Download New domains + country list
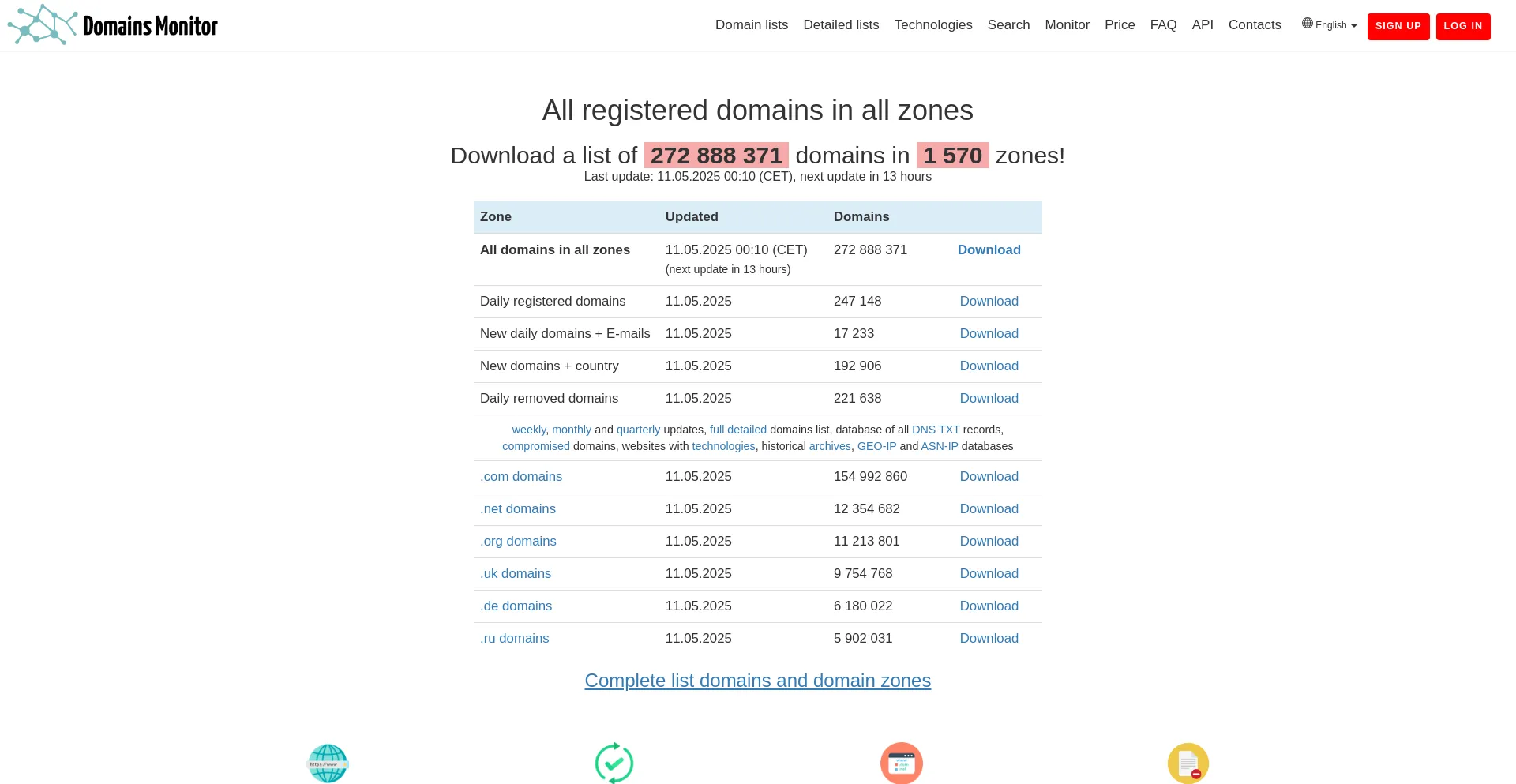 (x=989, y=366)
